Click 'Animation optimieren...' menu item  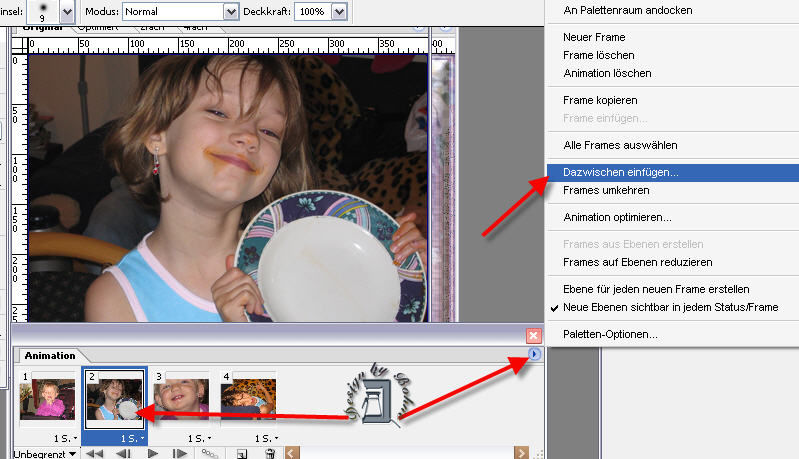coord(617,217)
